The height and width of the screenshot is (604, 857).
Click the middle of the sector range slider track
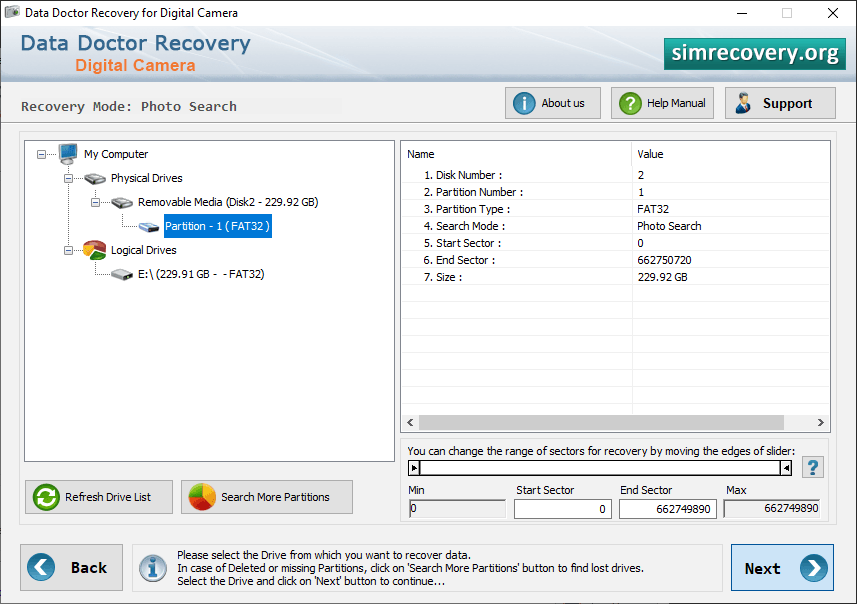pyautogui.click(x=600, y=468)
